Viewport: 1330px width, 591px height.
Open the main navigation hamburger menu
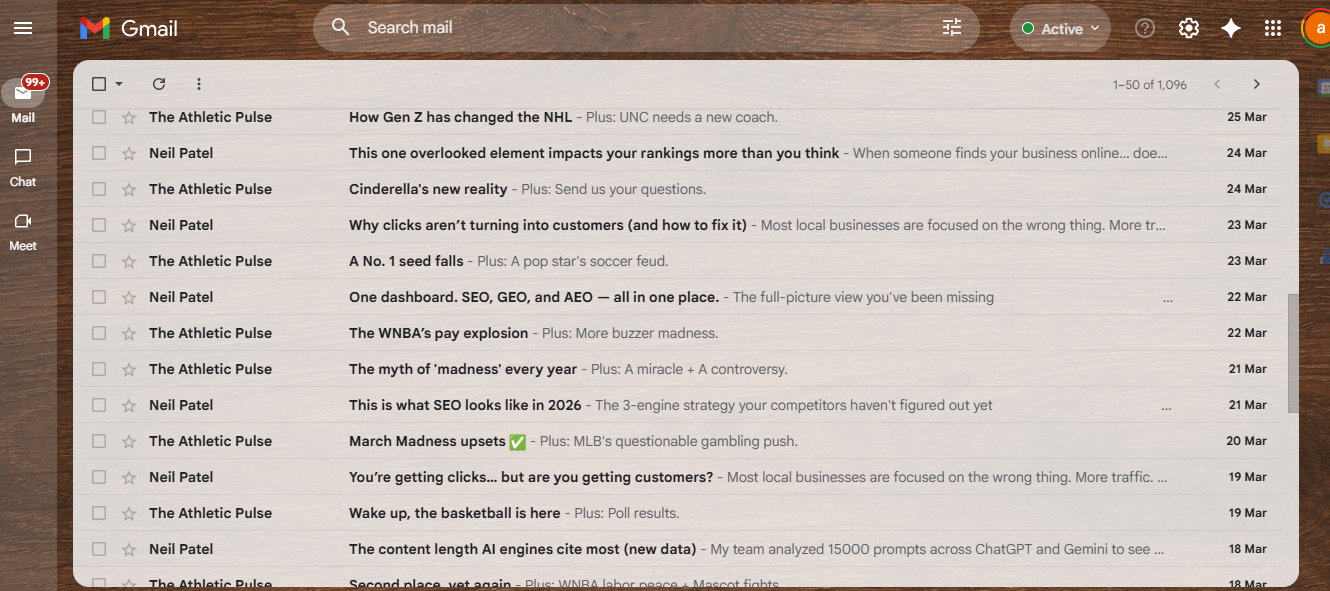24,28
